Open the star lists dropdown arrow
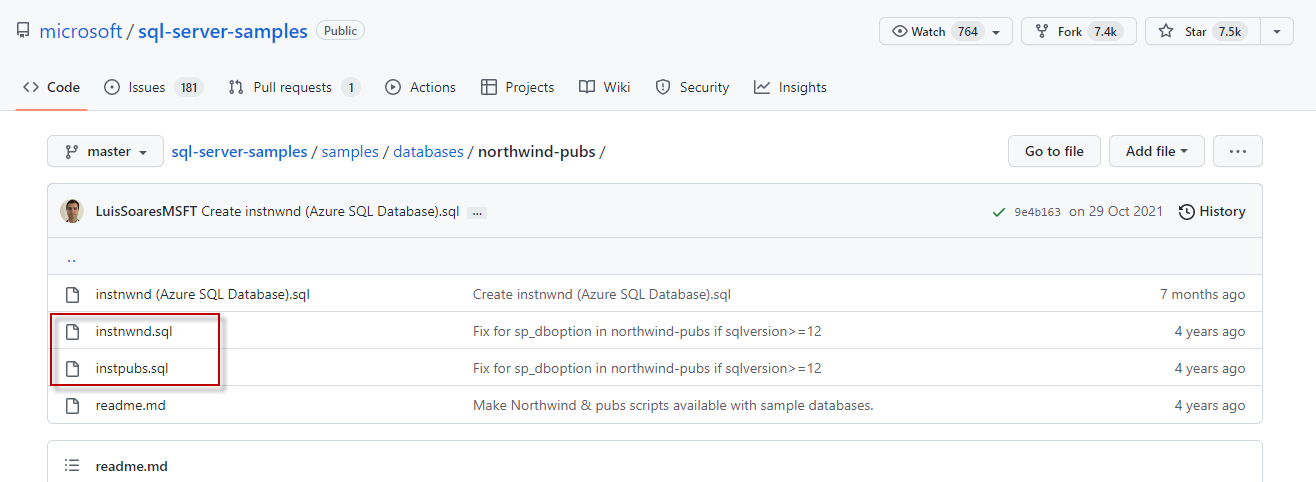1316x482 pixels. pos(1277,31)
